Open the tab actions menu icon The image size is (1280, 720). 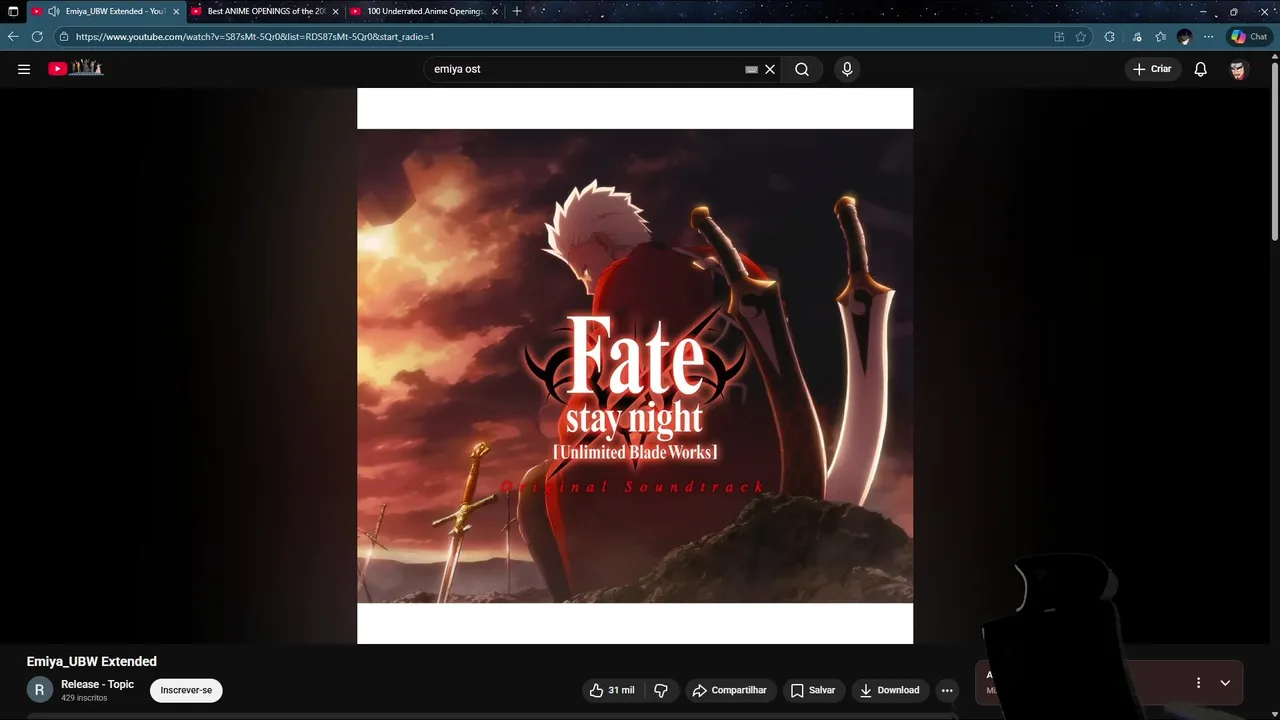click(13, 12)
